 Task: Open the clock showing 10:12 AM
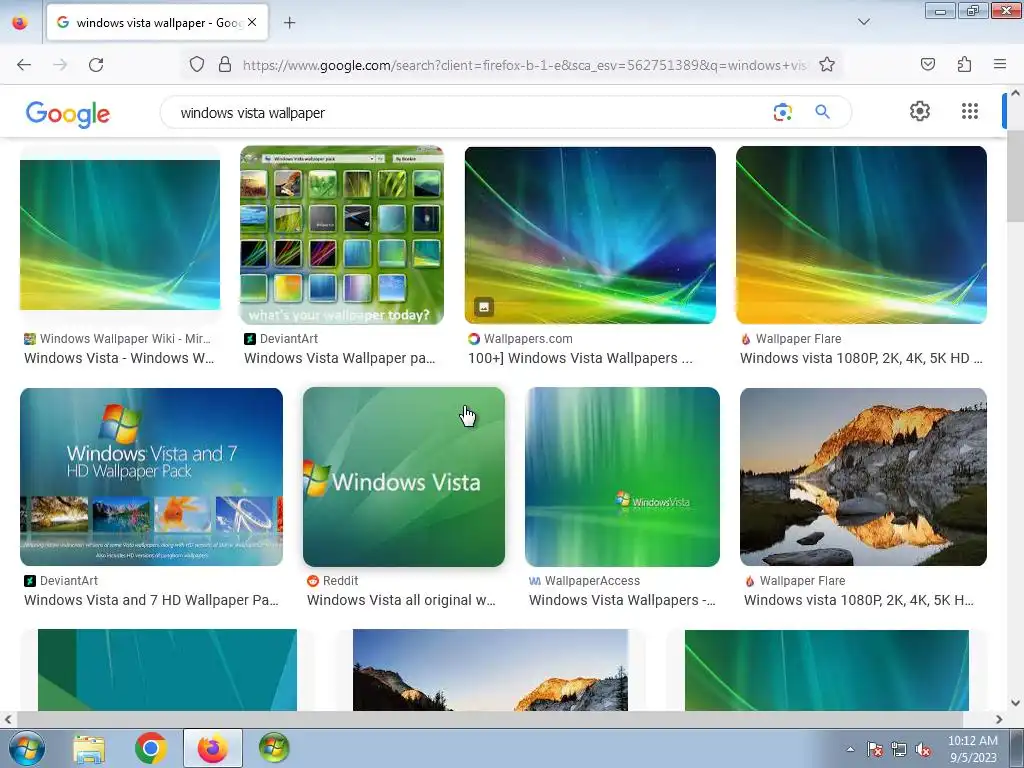pos(973,749)
